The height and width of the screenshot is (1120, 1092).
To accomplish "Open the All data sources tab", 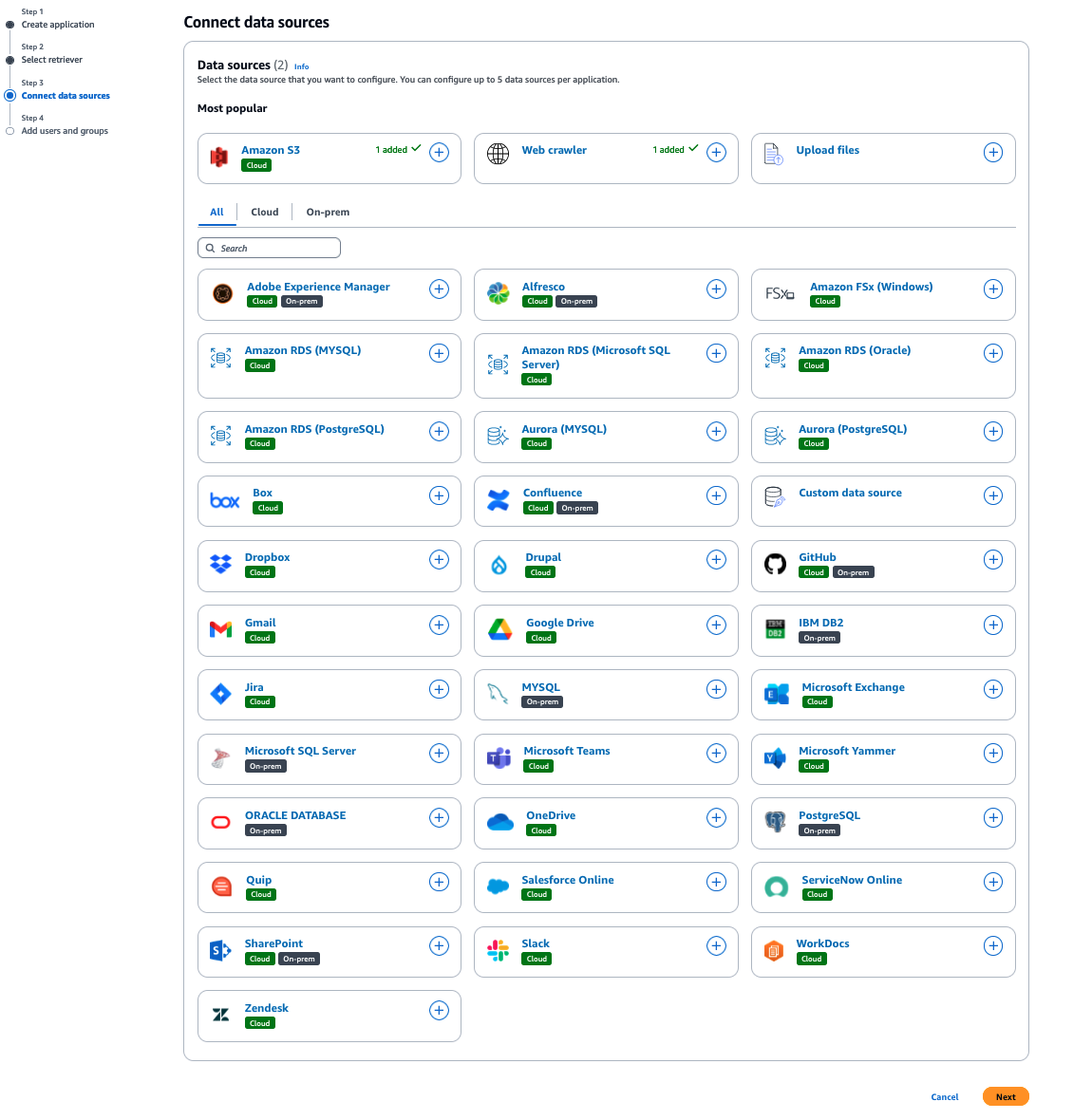I will pos(217,212).
